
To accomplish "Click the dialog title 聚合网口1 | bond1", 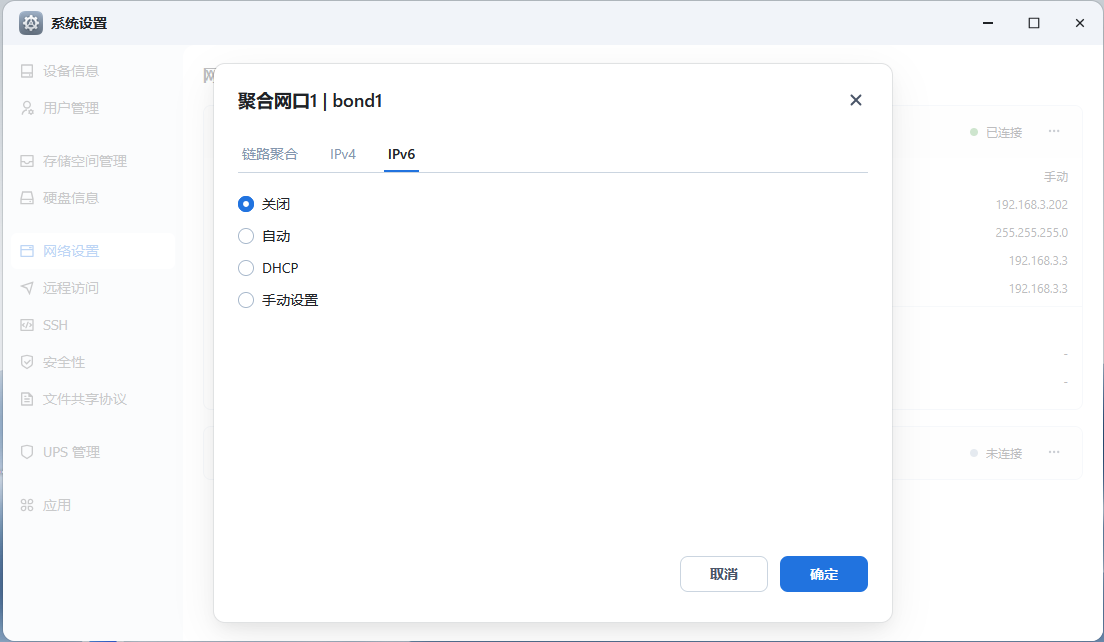I will (x=310, y=101).
